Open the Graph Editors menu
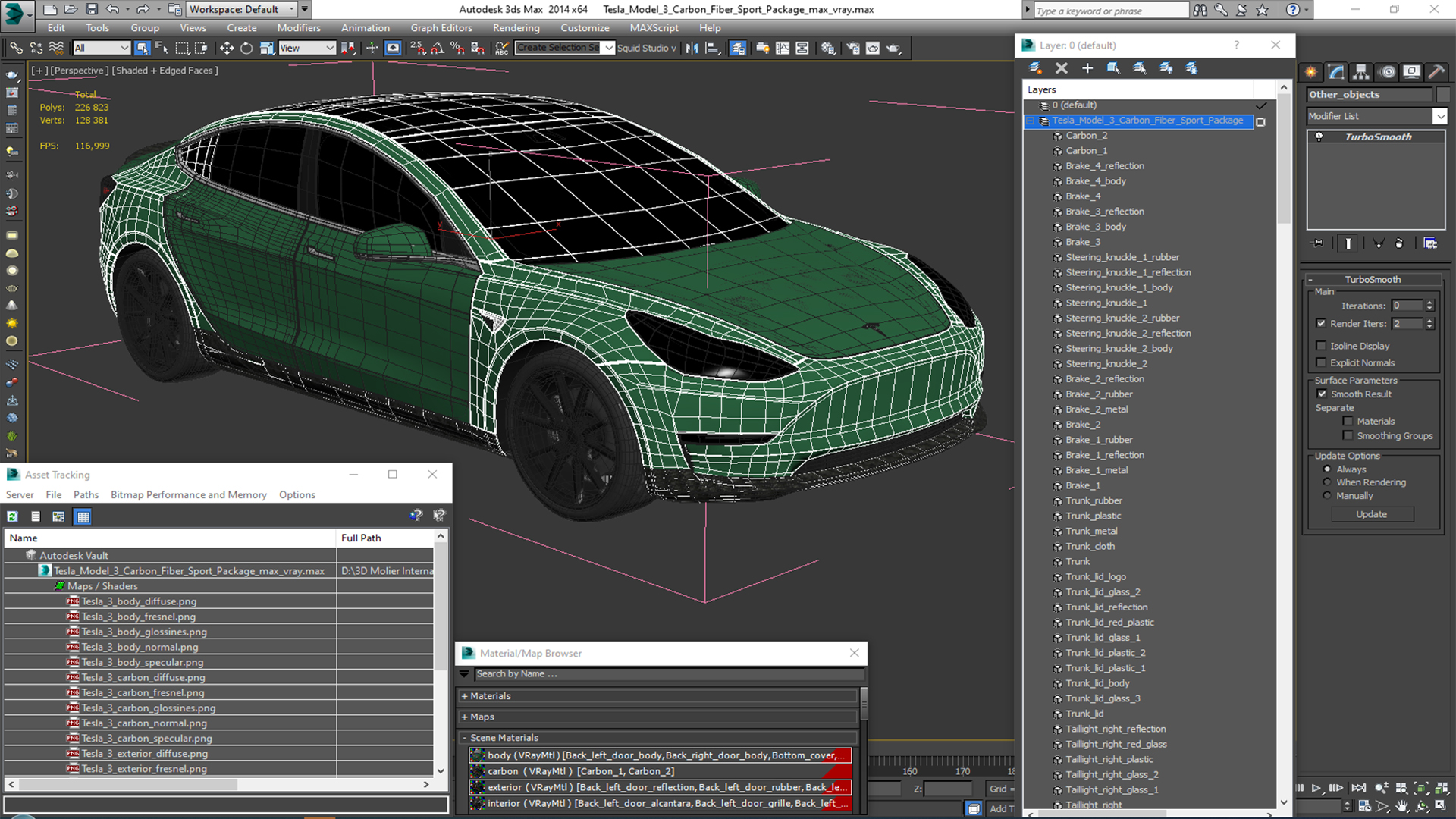1456x819 pixels. [441, 28]
